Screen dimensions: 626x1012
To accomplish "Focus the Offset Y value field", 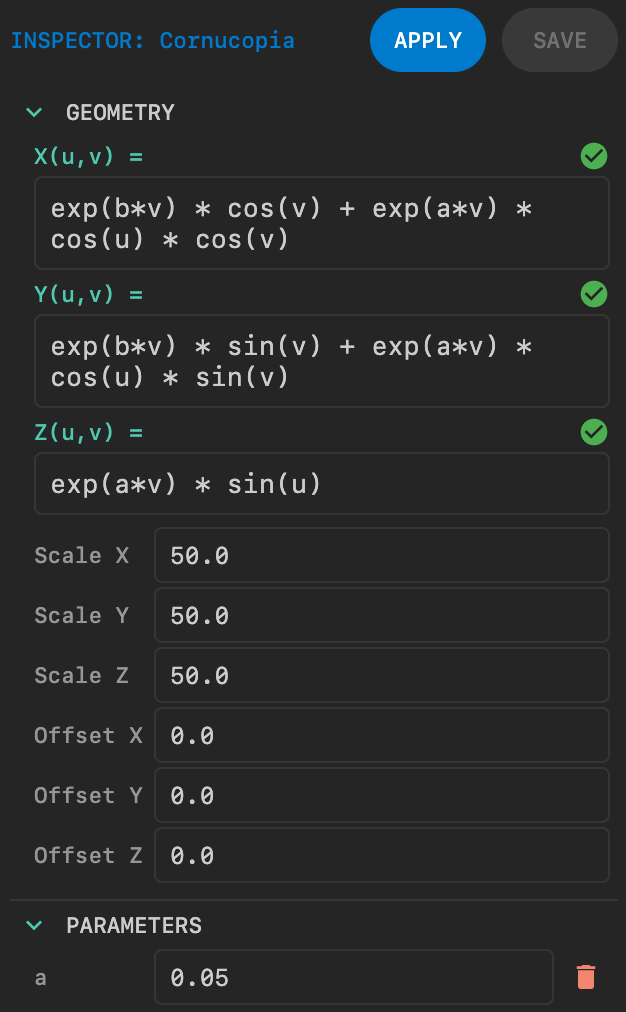I will [381, 795].
